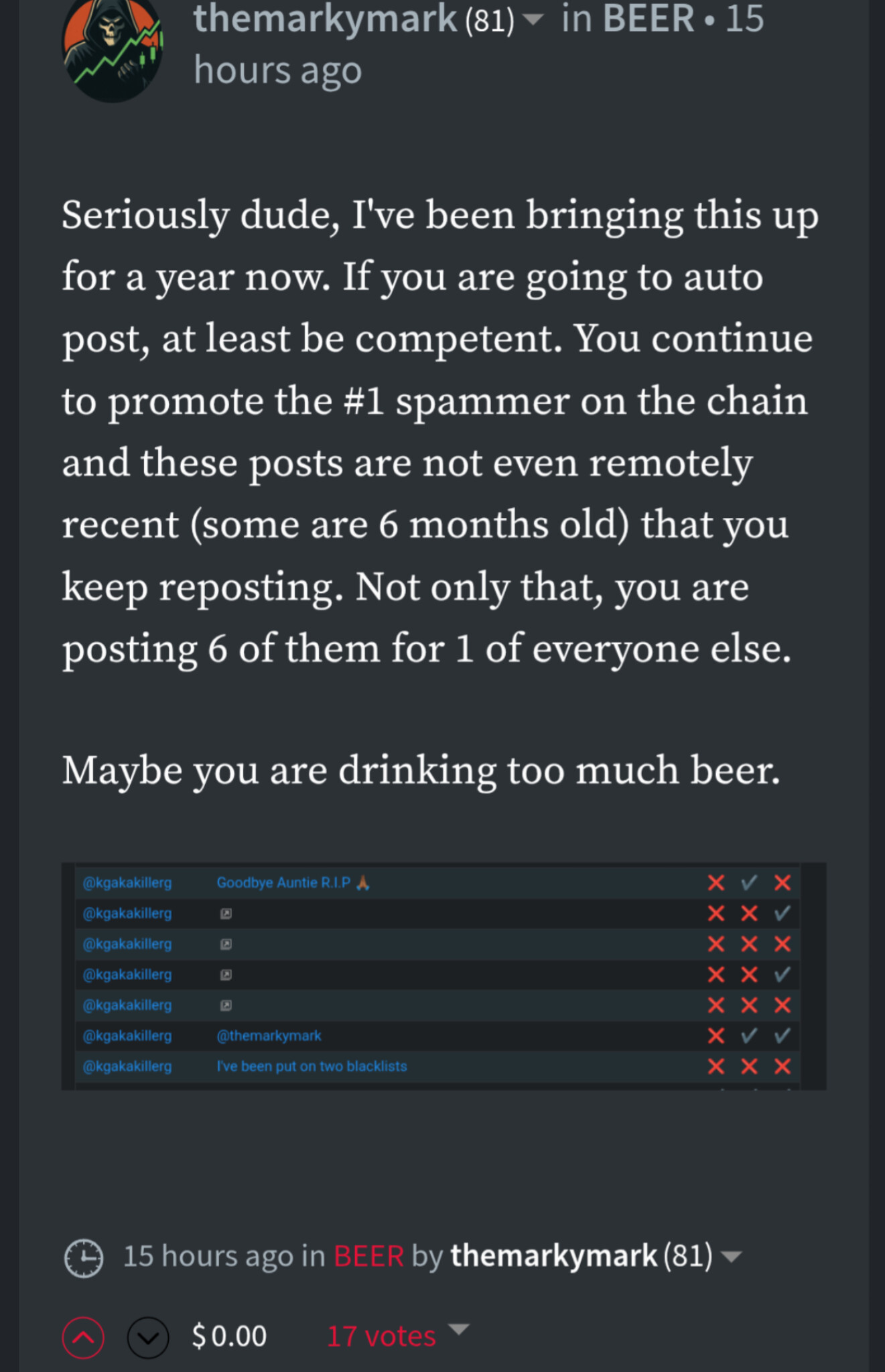
Task: Click the "I've been put on two blacklists" title
Action: 312,1067
